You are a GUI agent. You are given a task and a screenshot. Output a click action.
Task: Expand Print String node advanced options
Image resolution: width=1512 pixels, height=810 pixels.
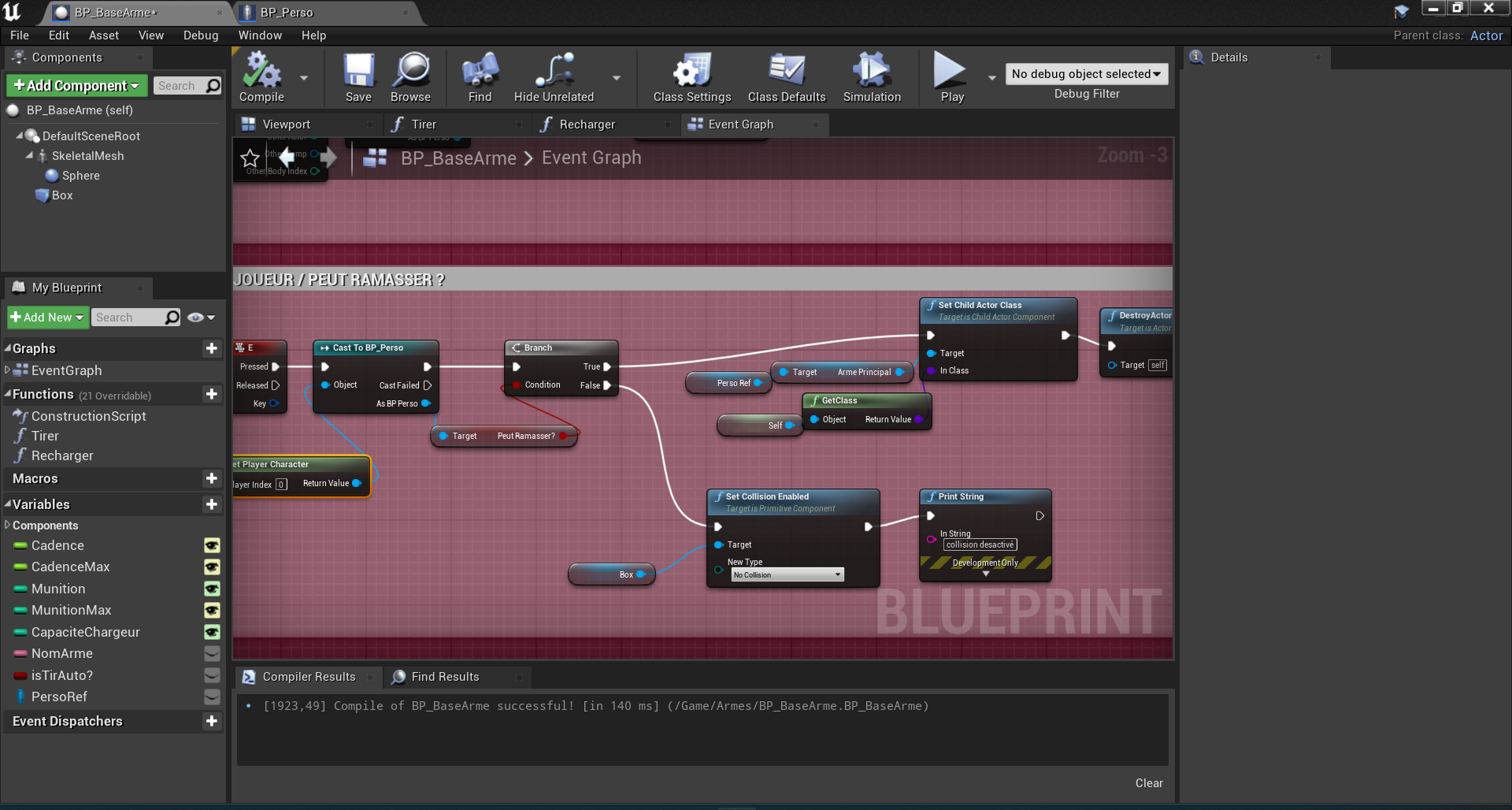[x=985, y=574]
